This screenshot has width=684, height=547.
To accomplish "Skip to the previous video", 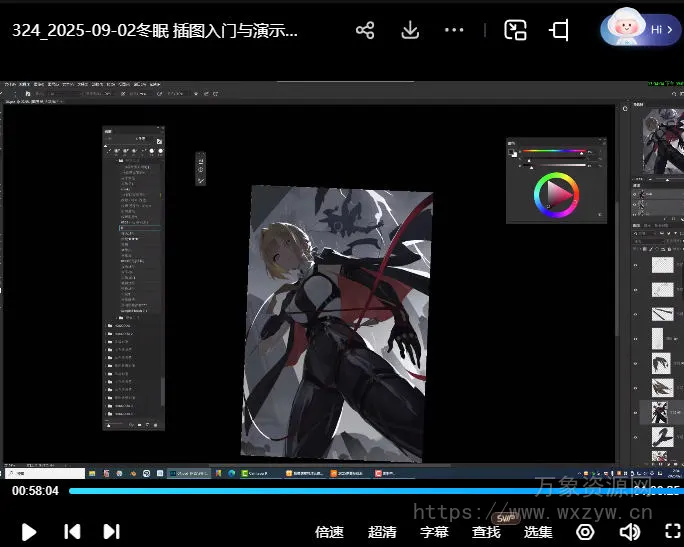I will [71, 532].
